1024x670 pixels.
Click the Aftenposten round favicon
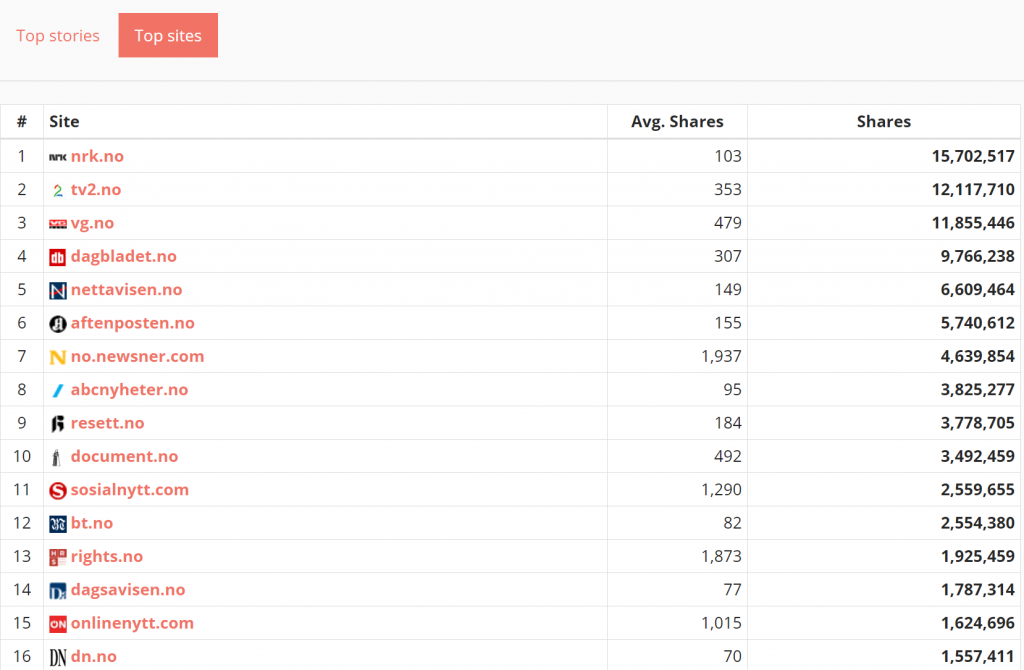(x=58, y=324)
